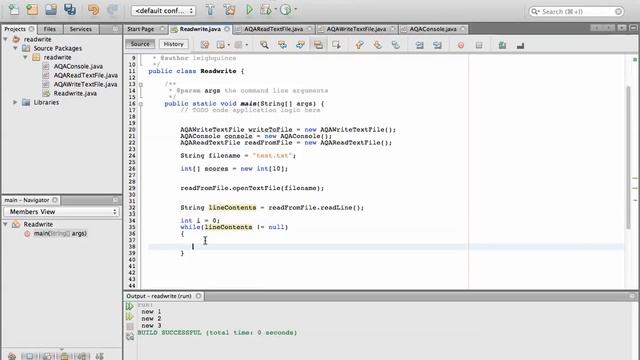Click the Last Edit icon in editor toolbar
Viewport: 640px width, 360px height.
205,45
